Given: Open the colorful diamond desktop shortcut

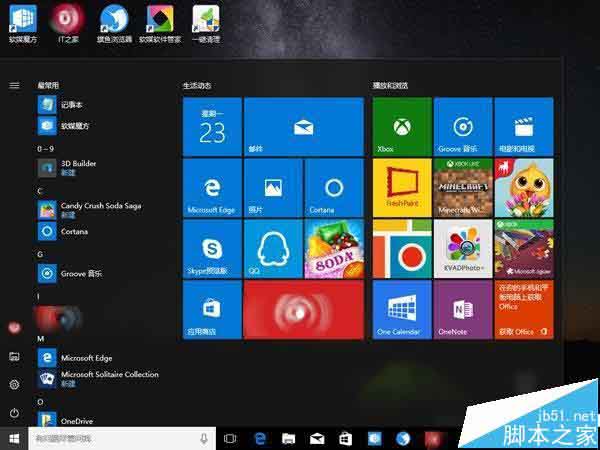Looking at the screenshot, I should [160, 24].
